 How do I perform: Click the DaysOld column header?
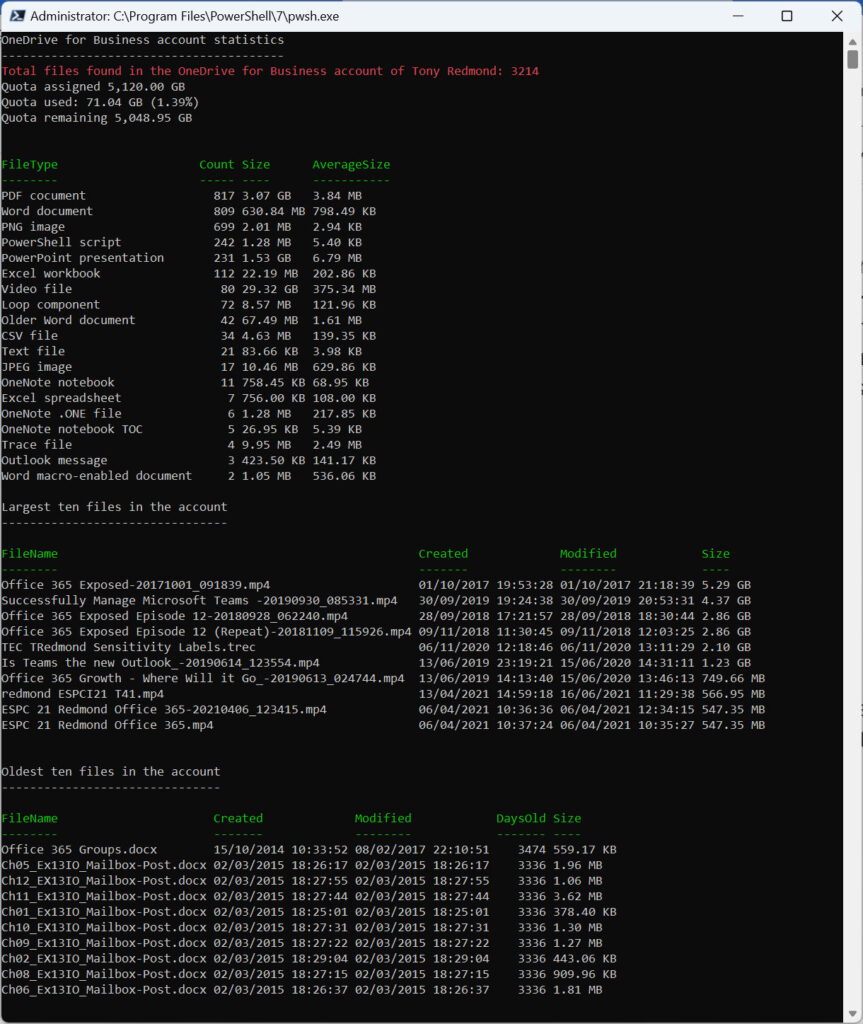pyautogui.click(x=521, y=818)
